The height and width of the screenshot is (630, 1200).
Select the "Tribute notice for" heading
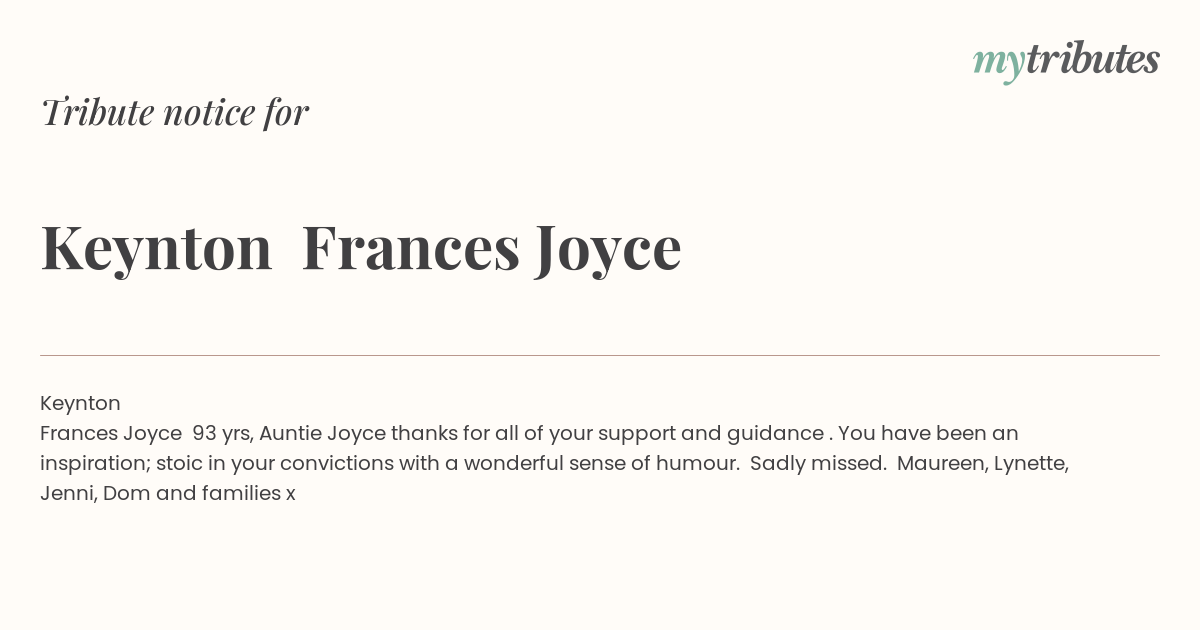pos(174,112)
